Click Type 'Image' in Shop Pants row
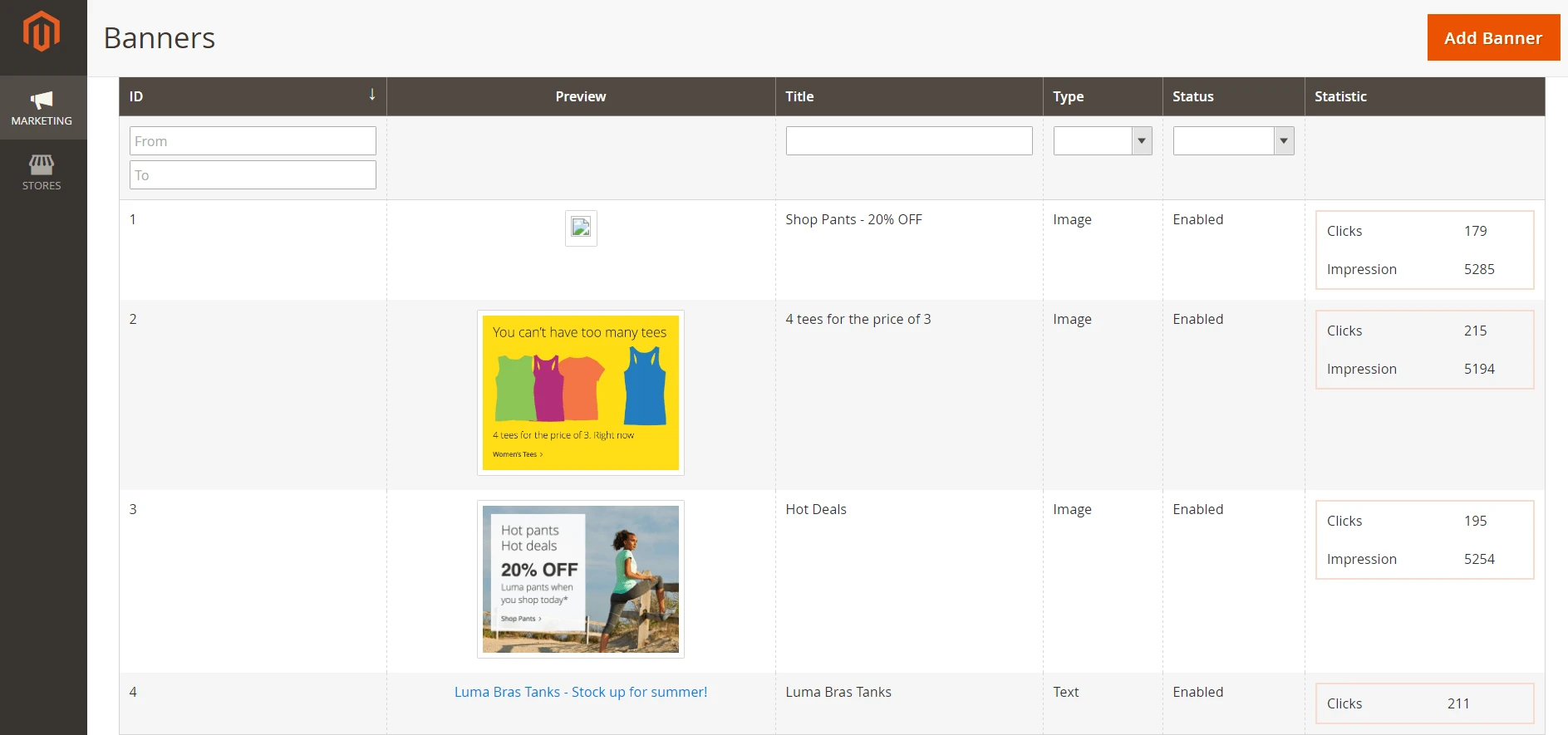This screenshot has width=1568, height=735. pos(1072,219)
